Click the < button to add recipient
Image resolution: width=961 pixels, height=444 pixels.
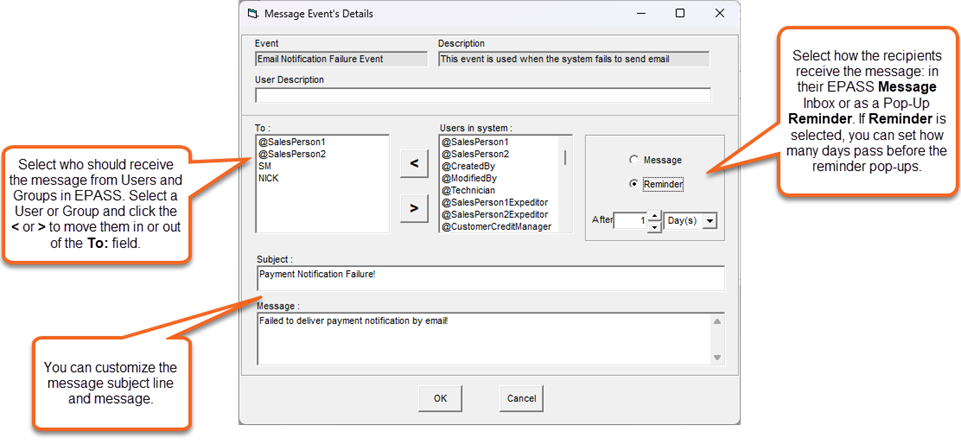pos(414,165)
